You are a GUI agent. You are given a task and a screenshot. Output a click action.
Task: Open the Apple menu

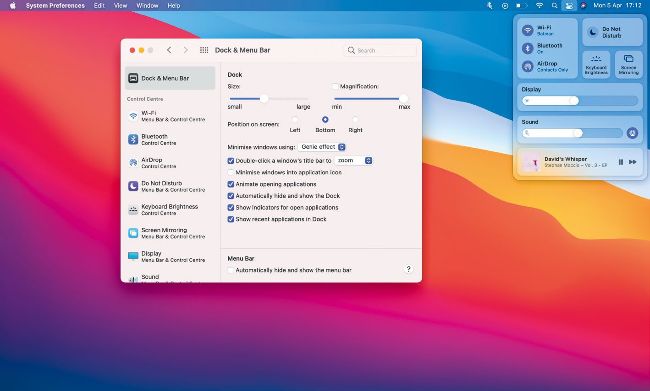click(x=12, y=6)
